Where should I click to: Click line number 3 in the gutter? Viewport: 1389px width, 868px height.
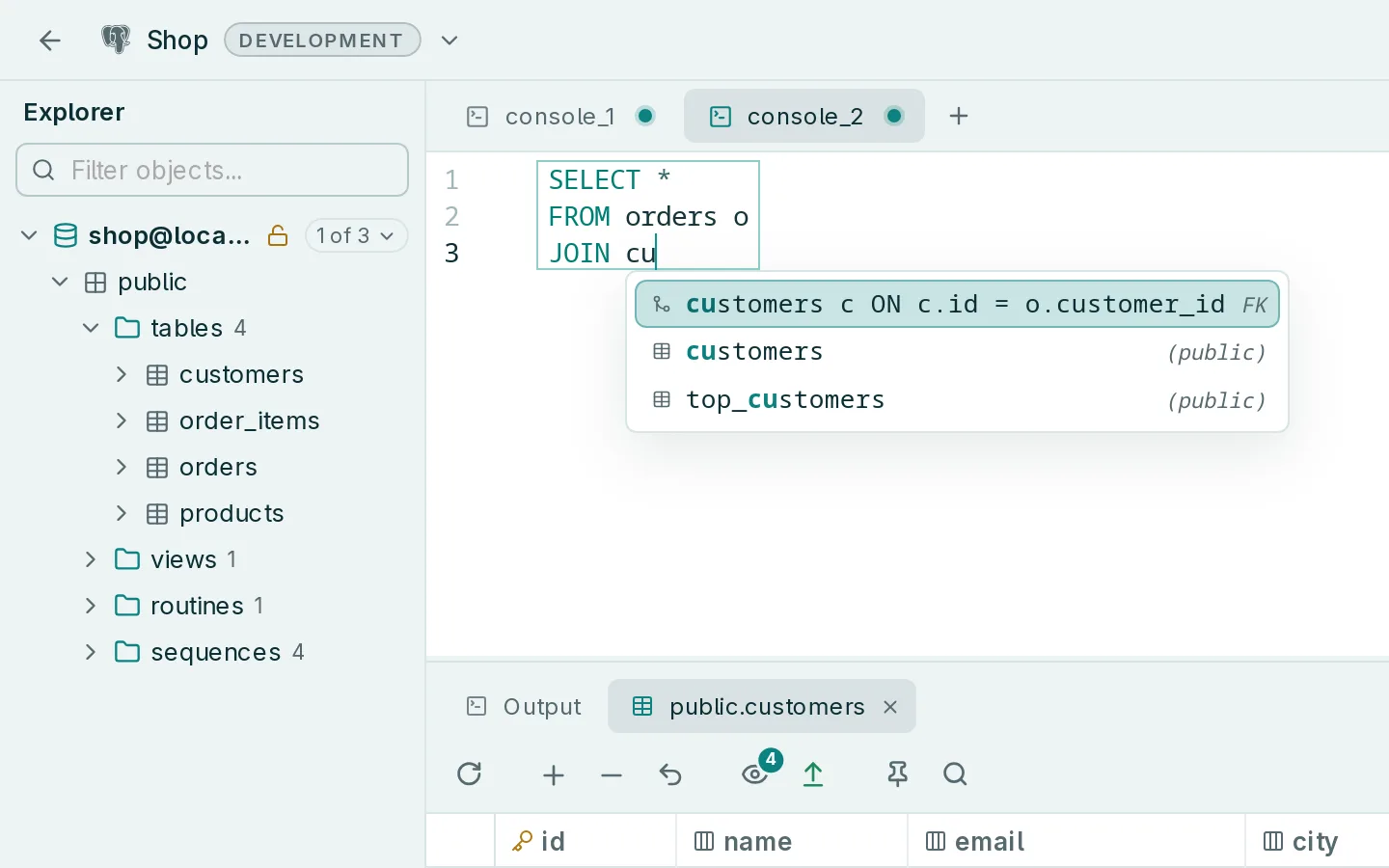451,253
